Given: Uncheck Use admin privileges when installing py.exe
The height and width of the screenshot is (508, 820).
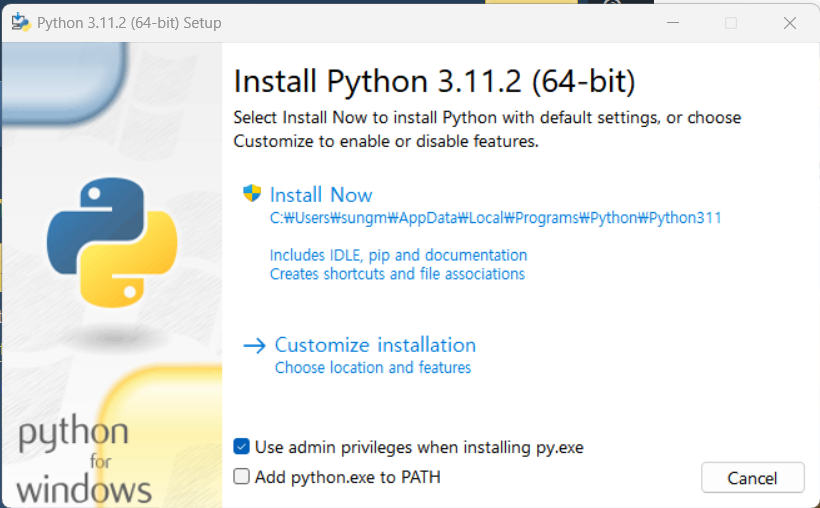Looking at the screenshot, I should coord(241,447).
